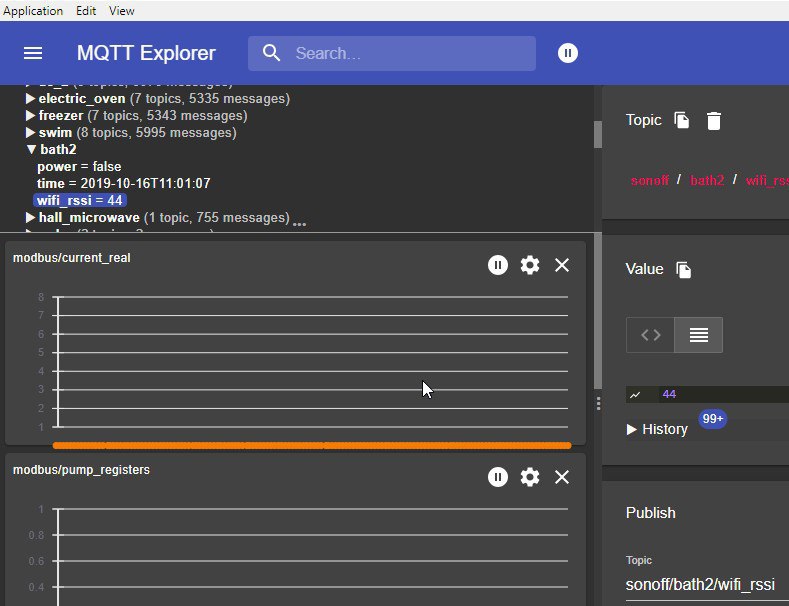Pause the modbus/pump_registers chart
Viewport: 789px width, 606px height.
click(498, 477)
